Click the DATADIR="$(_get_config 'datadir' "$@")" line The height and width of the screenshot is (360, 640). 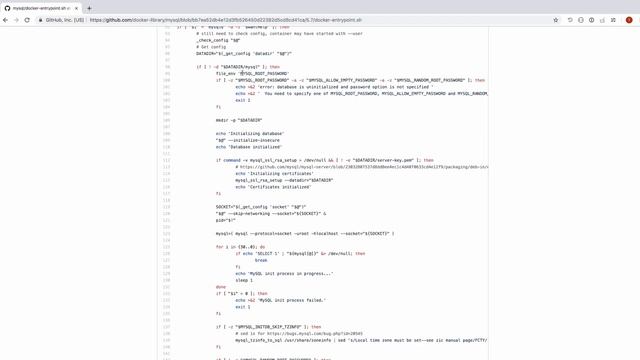[x=244, y=53]
